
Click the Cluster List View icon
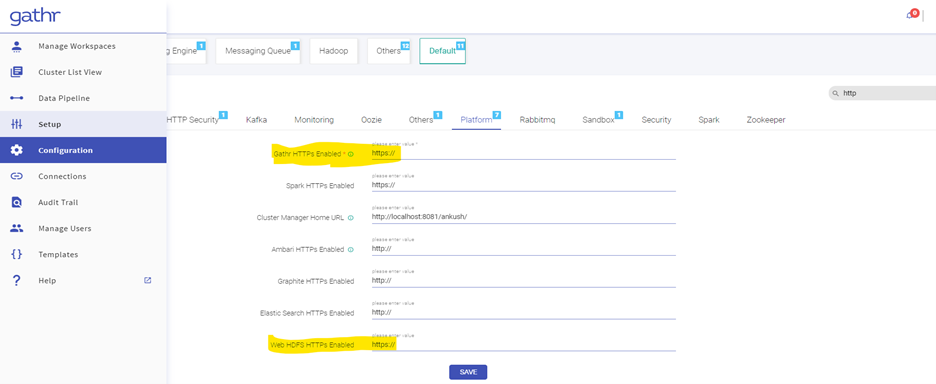[x=17, y=72]
